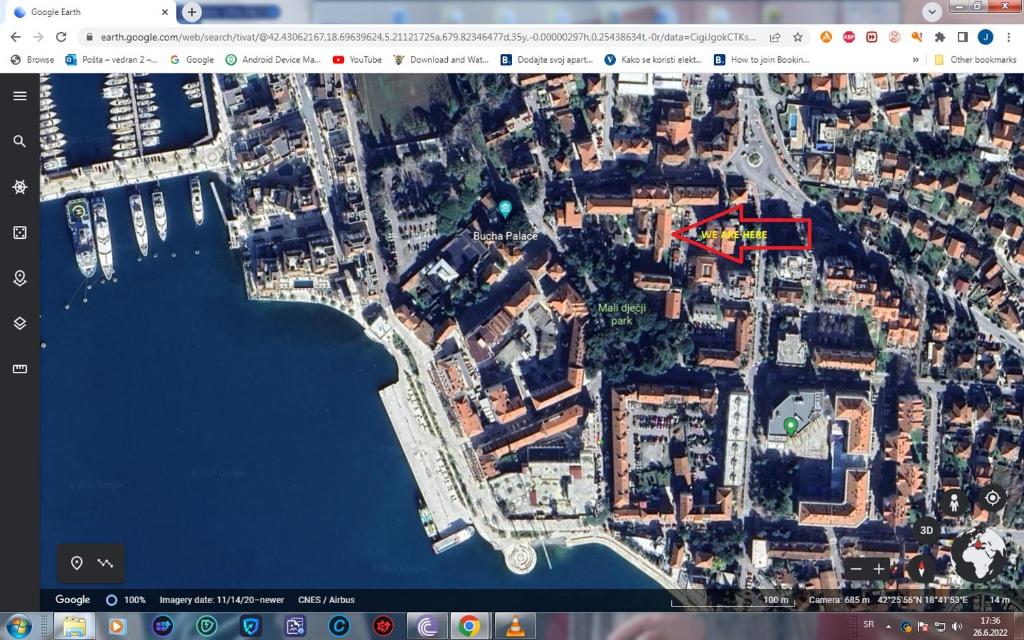Screen dimensions: 1024x640
Task: Open Projects from the sidebar pin icon
Action: click(19, 278)
